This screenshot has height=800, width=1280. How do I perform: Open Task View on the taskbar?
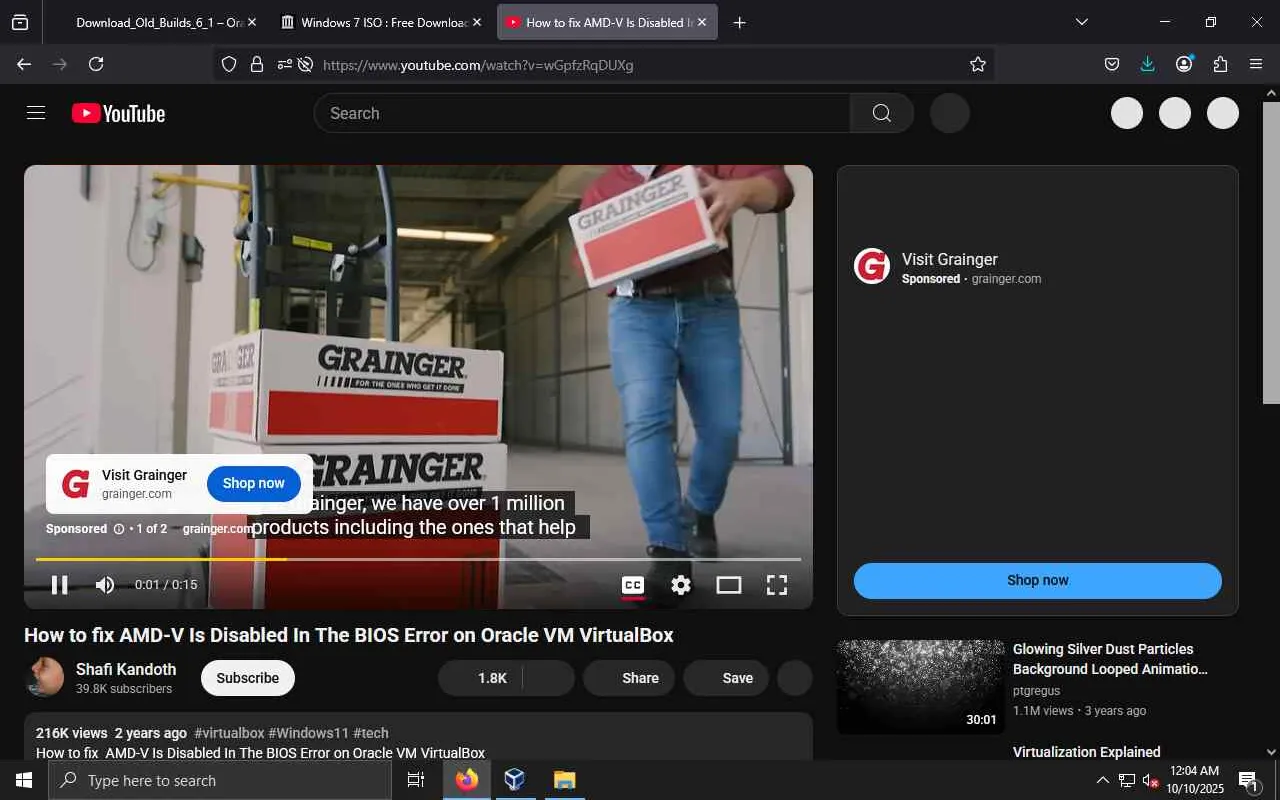pyautogui.click(x=416, y=780)
